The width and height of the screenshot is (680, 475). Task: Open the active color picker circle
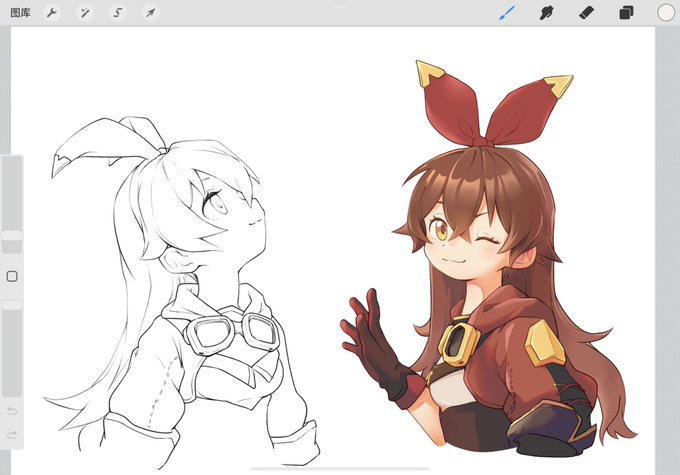point(666,13)
